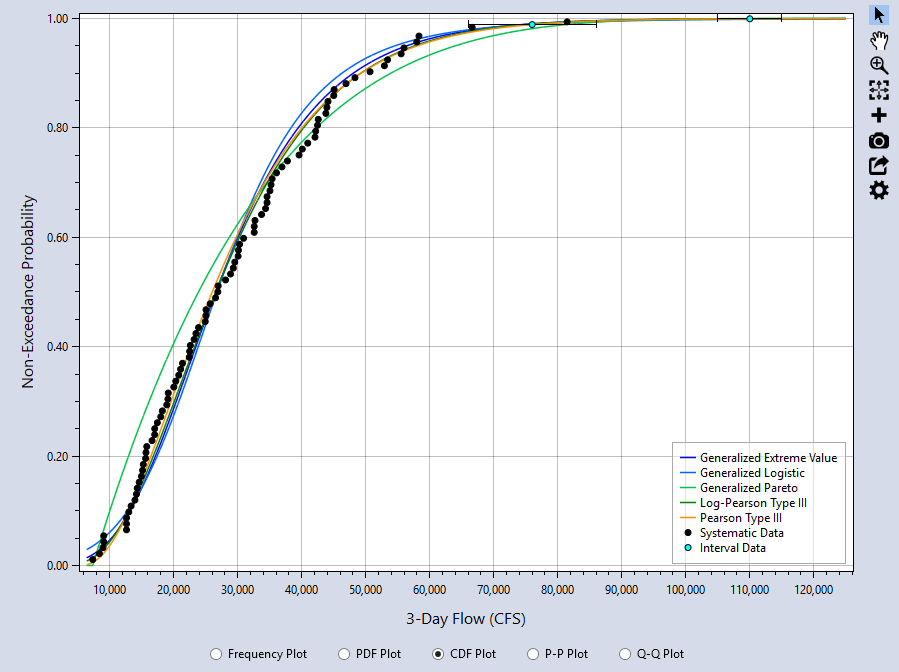Viewport: 899px width, 672px height.
Task: Select the P-P Plot option
Action: click(x=533, y=654)
